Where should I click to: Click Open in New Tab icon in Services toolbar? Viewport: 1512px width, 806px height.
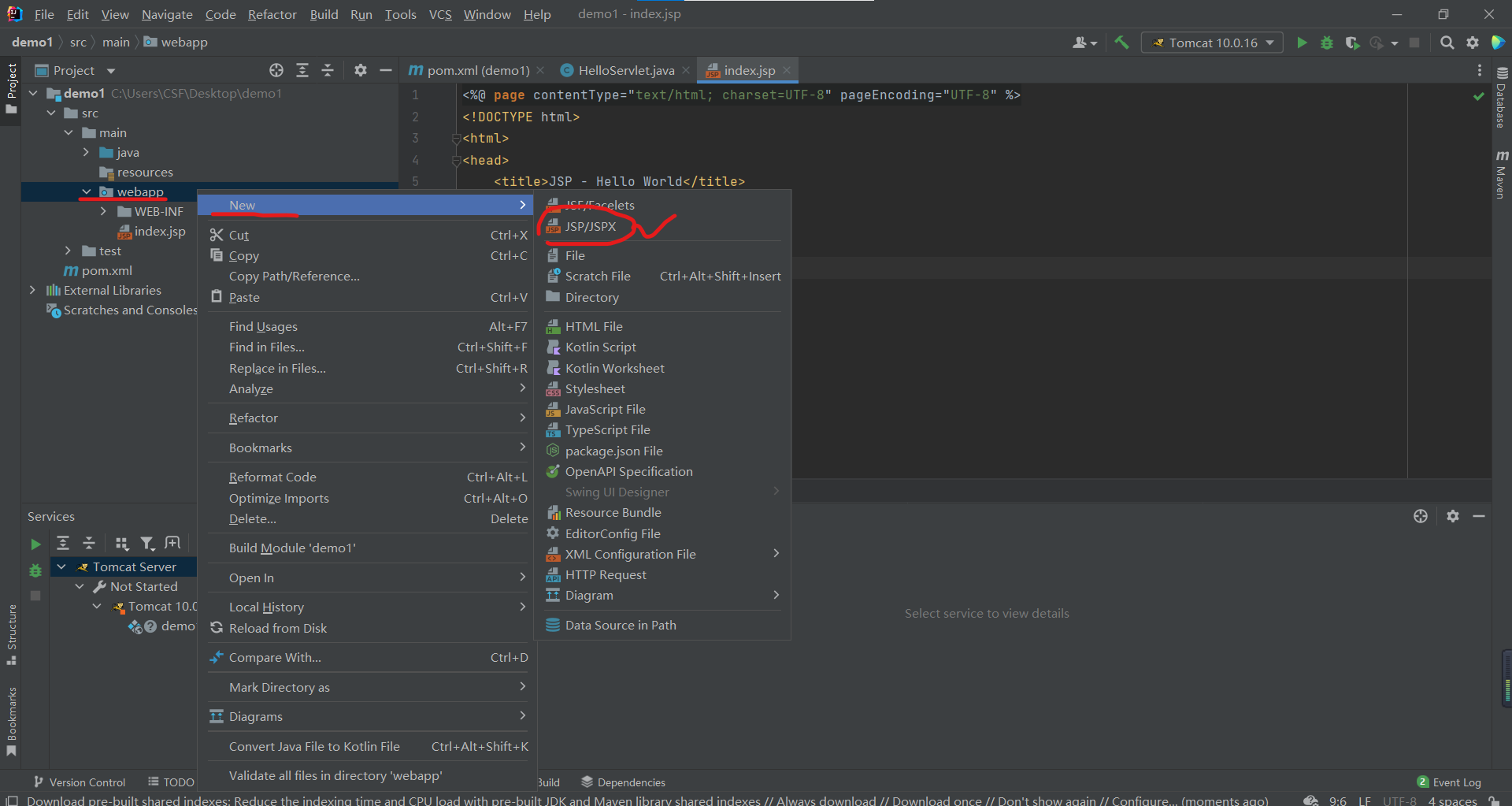tap(173, 543)
